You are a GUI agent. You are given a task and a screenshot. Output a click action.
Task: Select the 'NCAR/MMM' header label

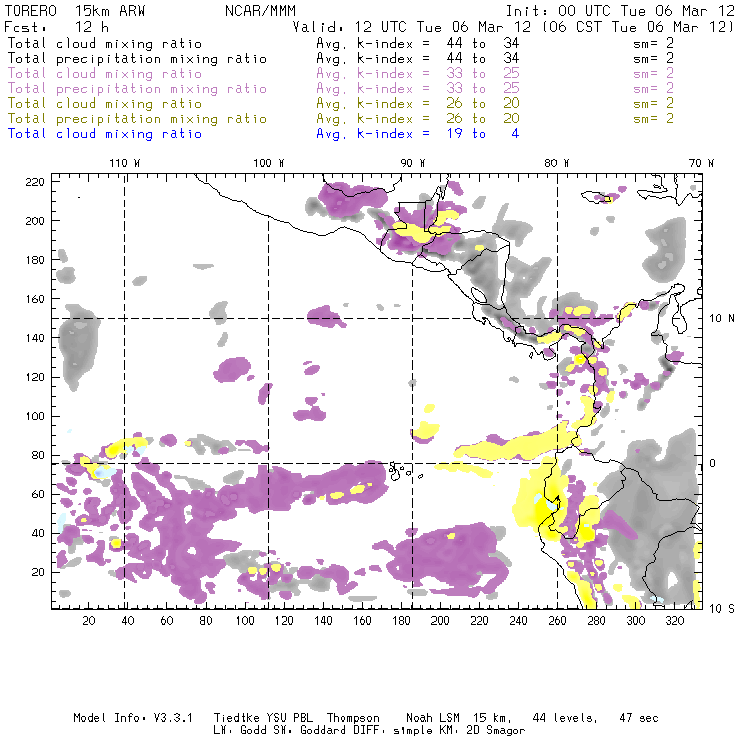[260, 11]
